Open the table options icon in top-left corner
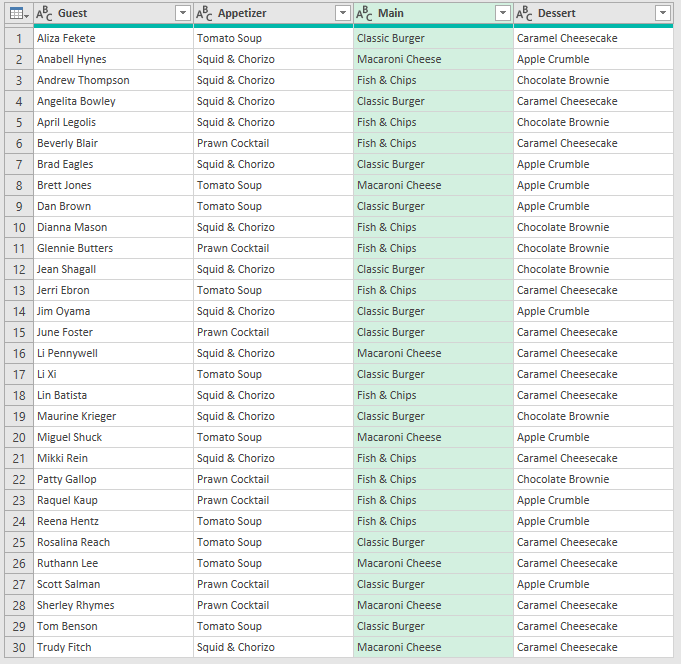Viewport: 681px width, 664px height. point(18,13)
